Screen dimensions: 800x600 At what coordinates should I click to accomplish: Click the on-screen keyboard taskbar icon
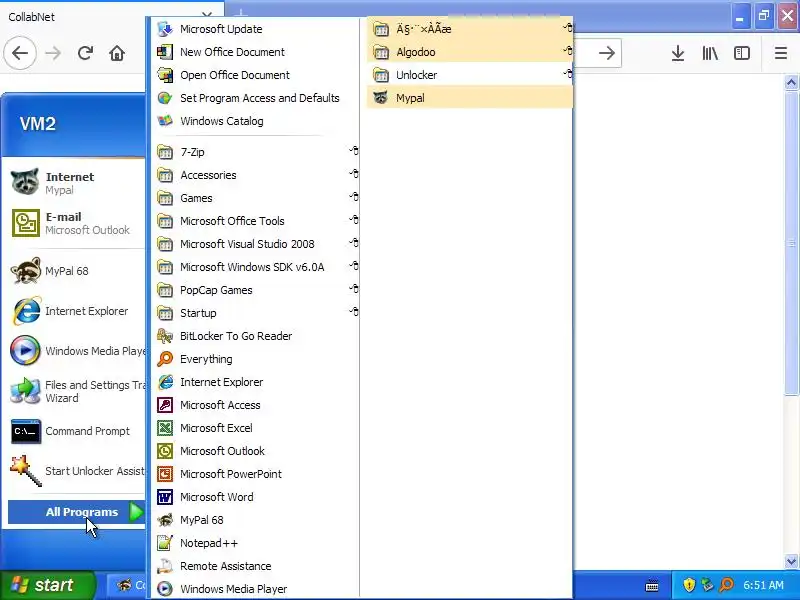pyautogui.click(x=652, y=586)
